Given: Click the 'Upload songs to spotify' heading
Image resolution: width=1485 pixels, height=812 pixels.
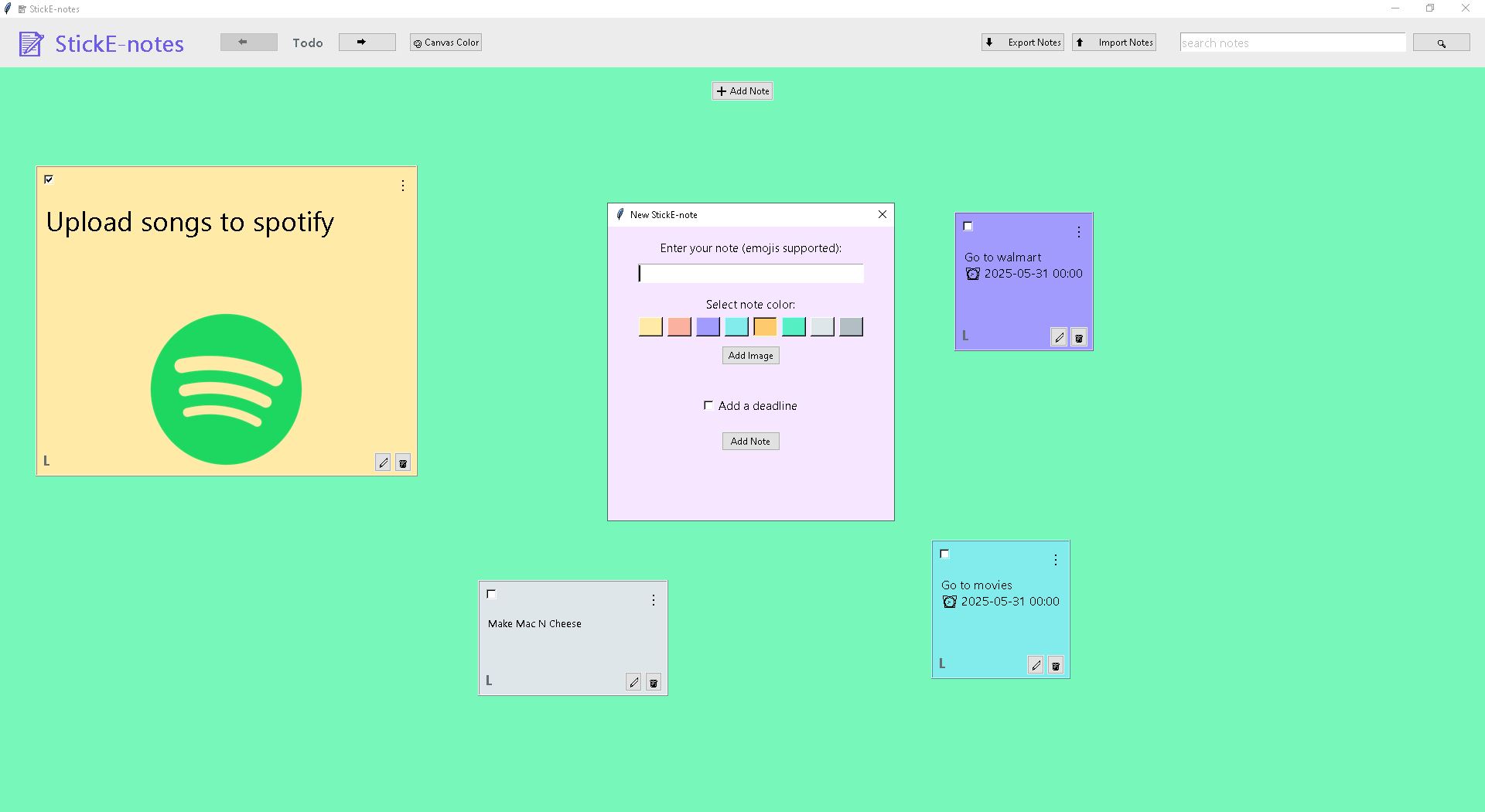Looking at the screenshot, I should point(190,223).
